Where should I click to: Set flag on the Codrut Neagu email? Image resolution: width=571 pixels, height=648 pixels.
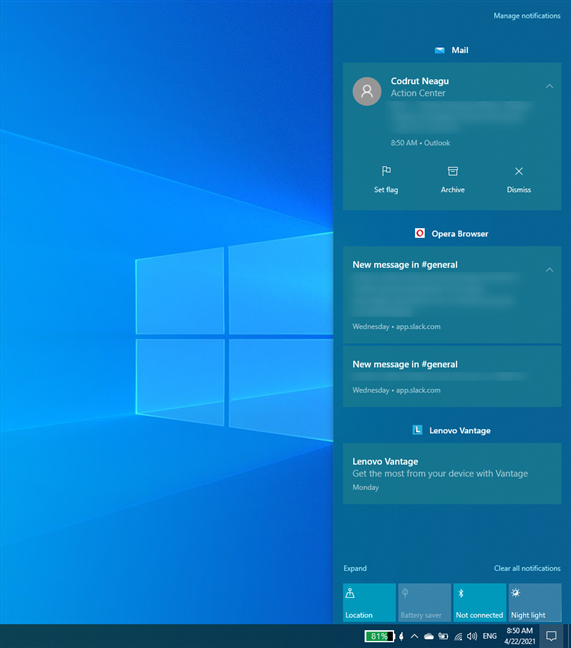[386, 180]
